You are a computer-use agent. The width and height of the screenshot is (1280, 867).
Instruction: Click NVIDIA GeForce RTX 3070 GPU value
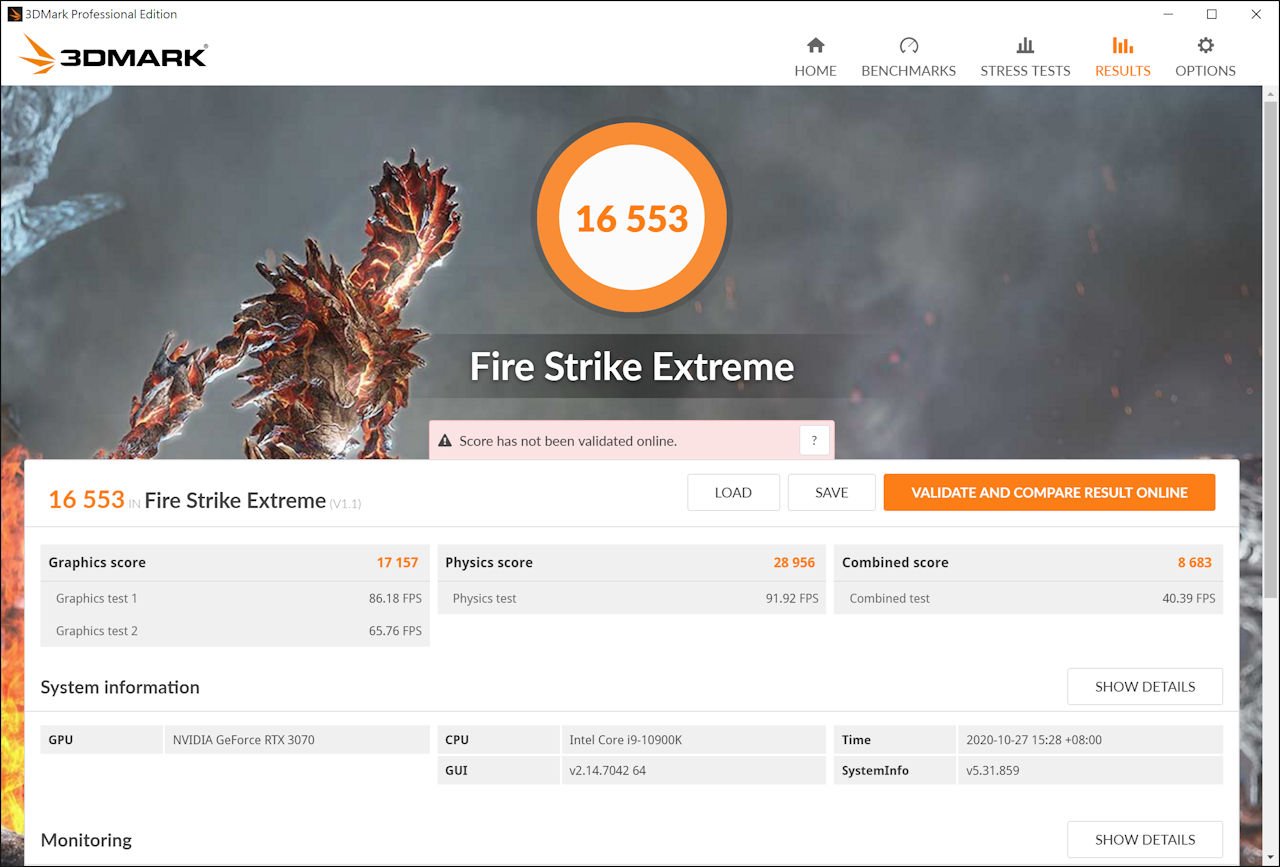243,740
